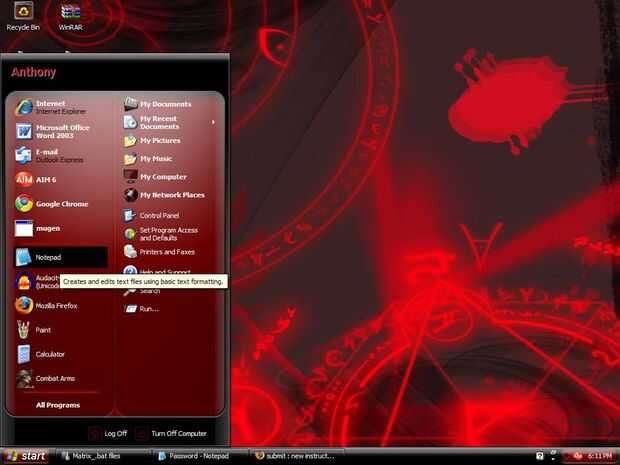Image resolution: width=620 pixels, height=465 pixels.
Task: Open the mugen program icon
Action: point(24,228)
